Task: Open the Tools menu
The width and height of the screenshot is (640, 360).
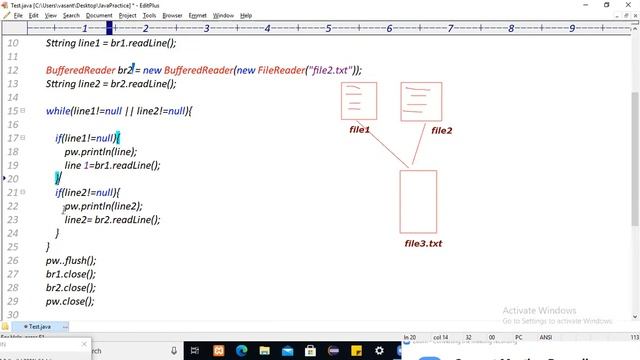Action: (149, 16)
